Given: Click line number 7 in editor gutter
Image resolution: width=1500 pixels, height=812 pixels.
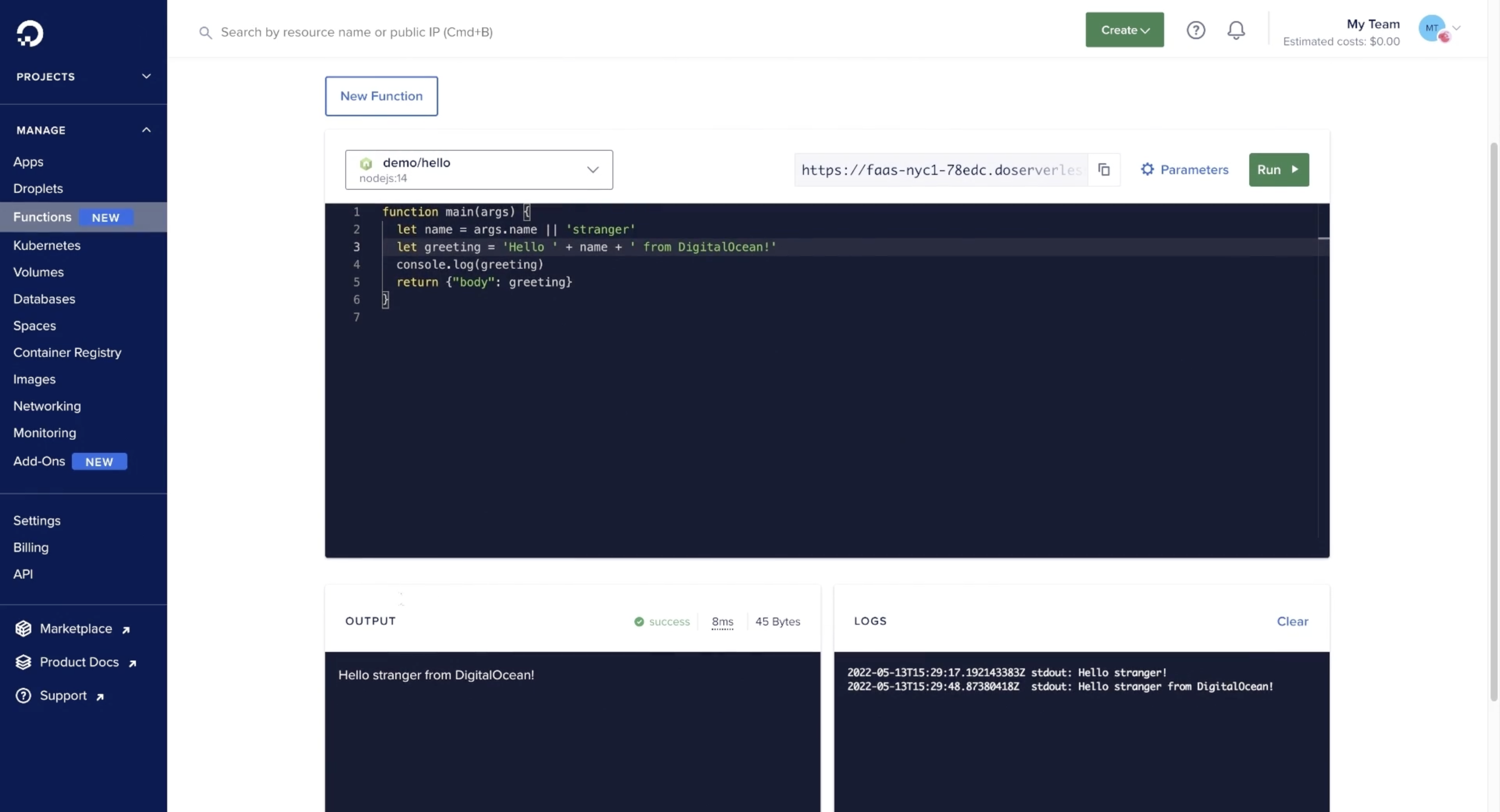Looking at the screenshot, I should (x=356, y=317).
